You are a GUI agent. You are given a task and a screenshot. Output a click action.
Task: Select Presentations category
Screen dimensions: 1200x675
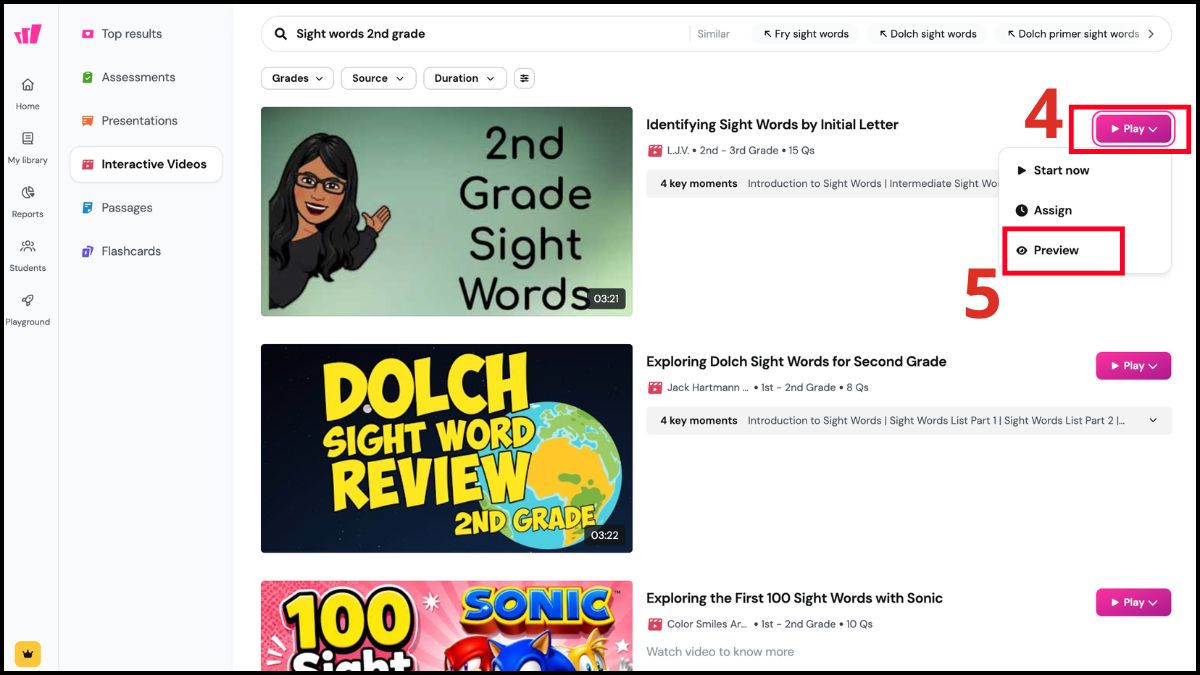point(146,121)
